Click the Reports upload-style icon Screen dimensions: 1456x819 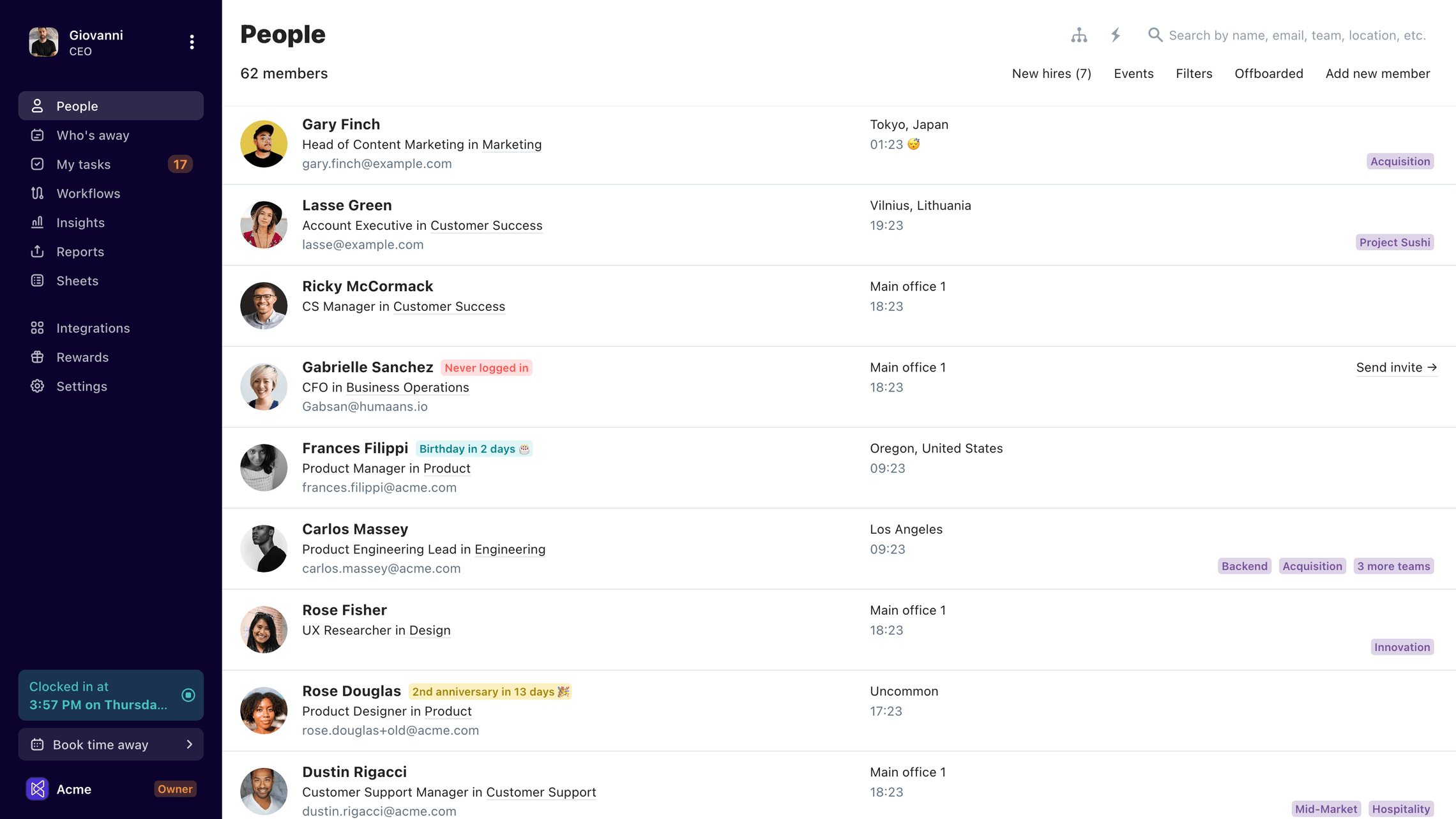tap(37, 252)
